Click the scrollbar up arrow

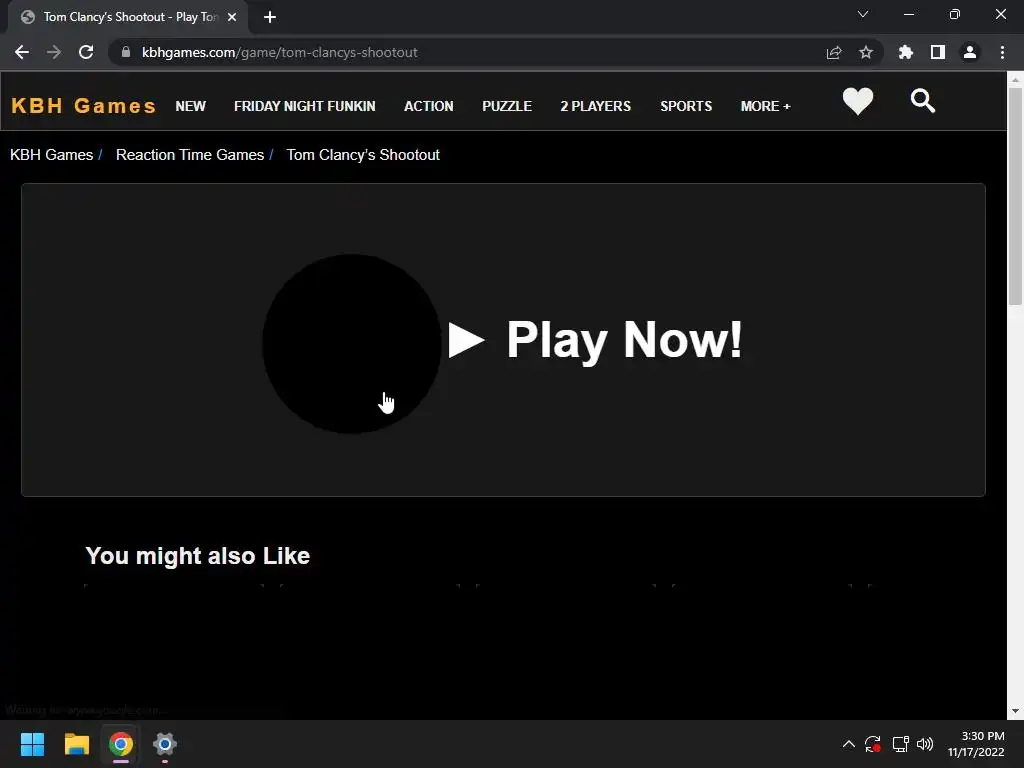pyautogui.click(x=1015, y=80)
